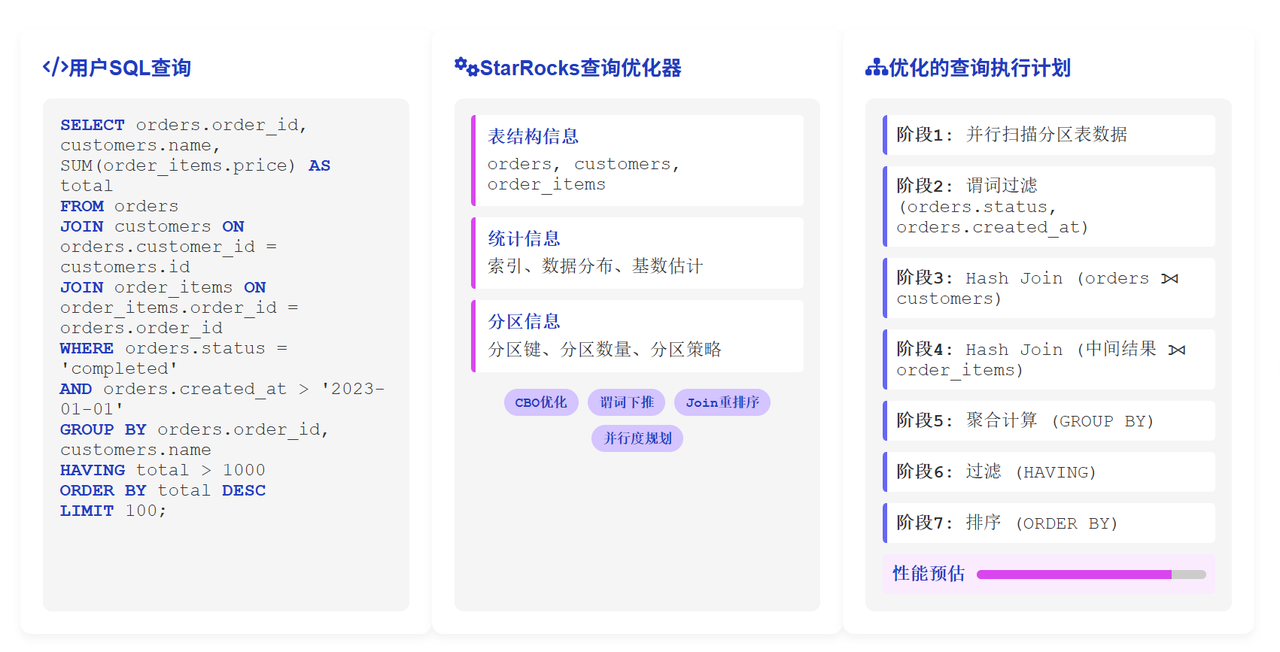Viewport: 1280px width, 652px height.
Task: Open 阶段1: 并行扫描分区表数据 step
Action: (x=1049, y=135)
